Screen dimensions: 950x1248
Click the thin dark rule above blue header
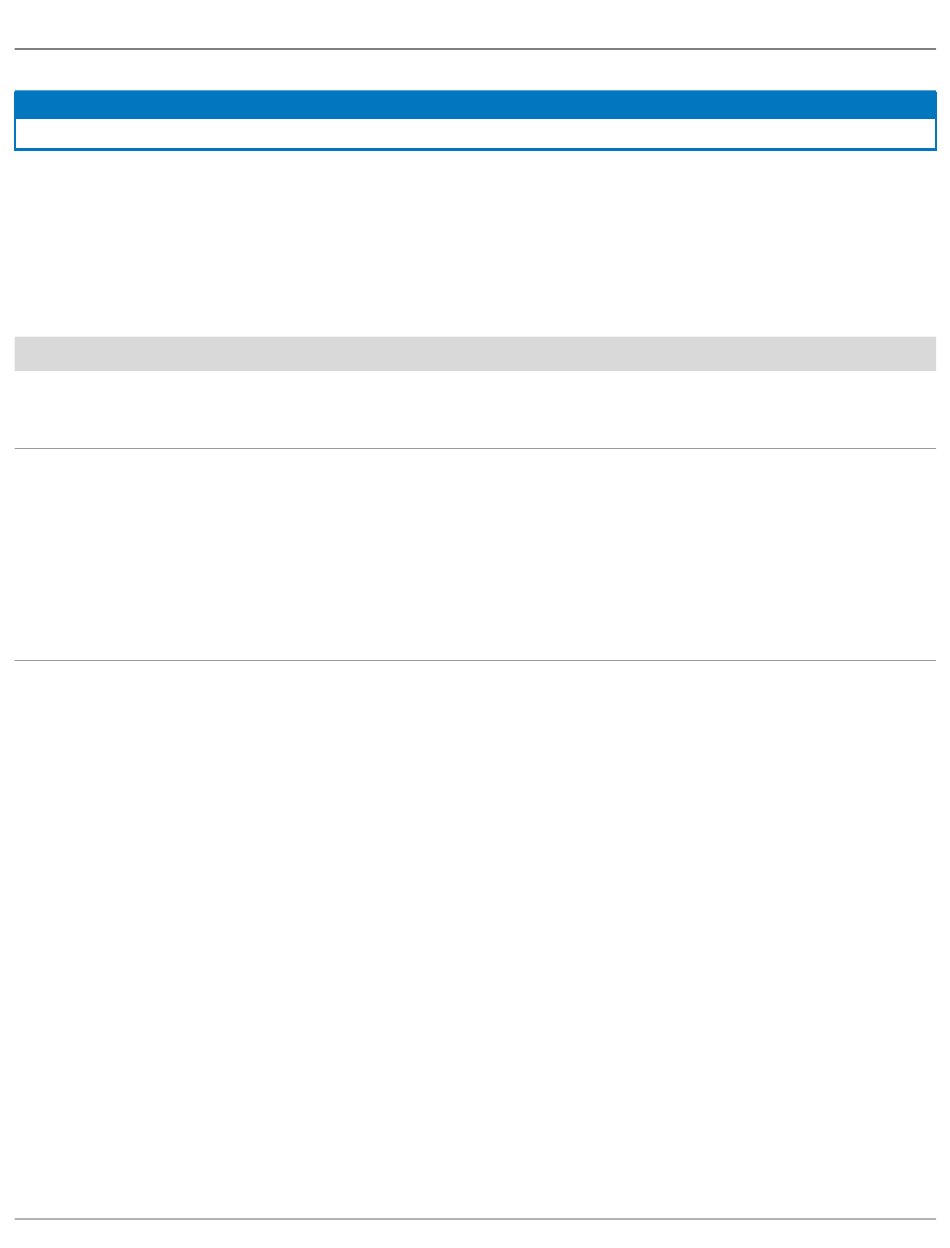tap(475, 49)
